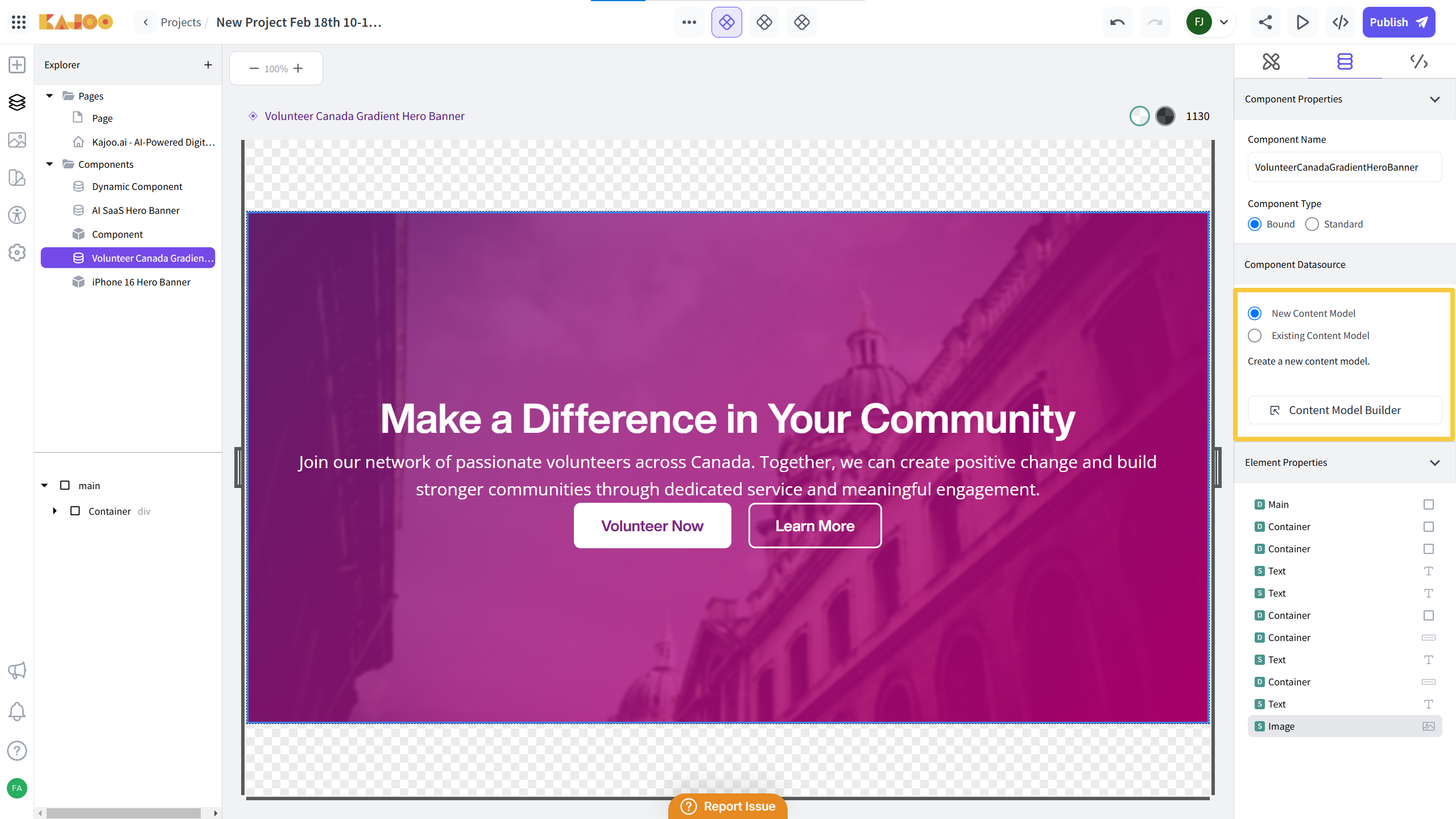Image resolution: width=1456 pixels, height=819 pixels.
Task: Open the share icon in top bar
Action: click(x=1265, y=22)
